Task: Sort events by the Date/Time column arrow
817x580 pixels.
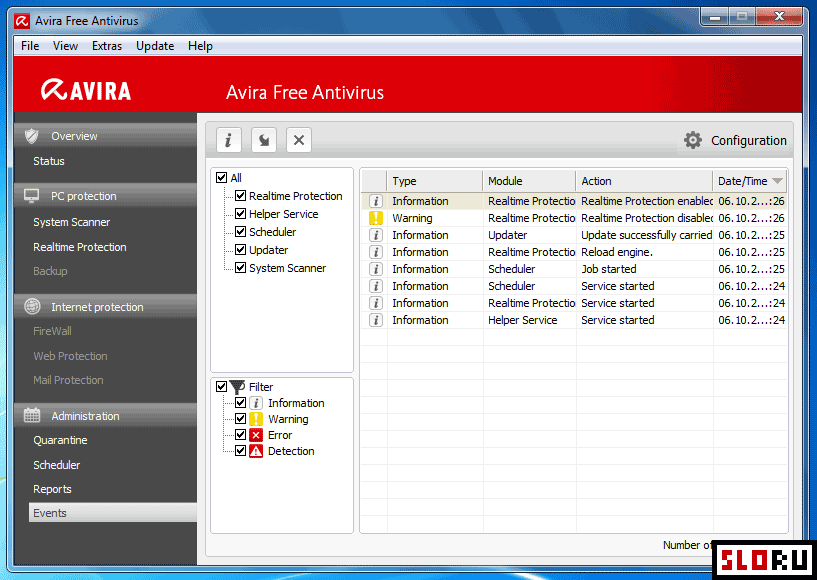Action: point(777,181)
